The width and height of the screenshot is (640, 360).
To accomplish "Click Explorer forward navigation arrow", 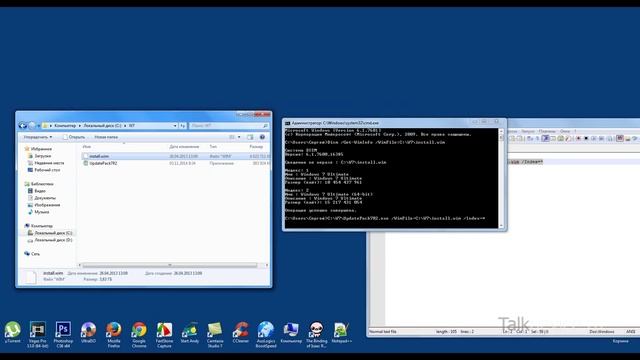I will coord(32,126).
